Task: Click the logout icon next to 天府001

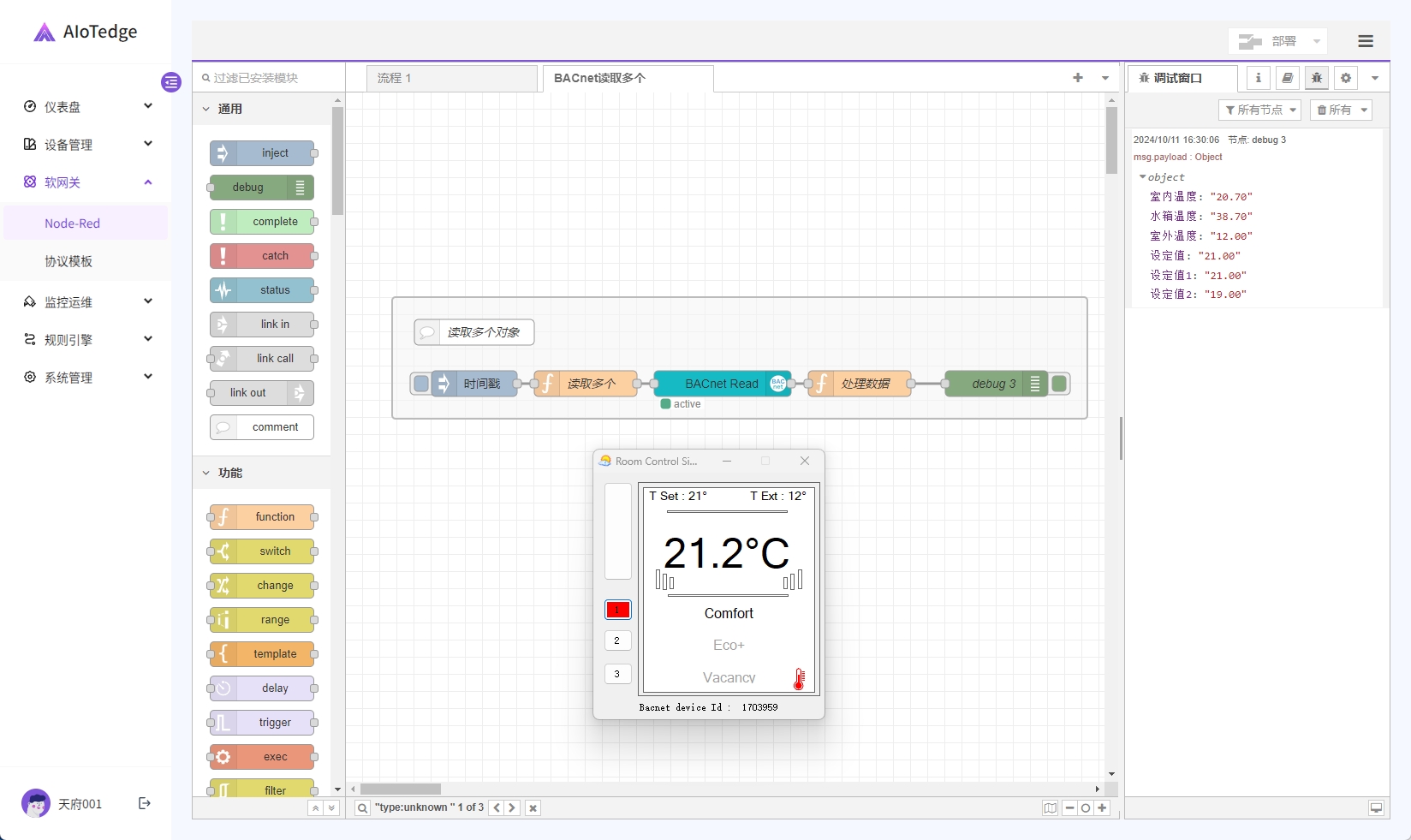Action: pos(145,803)
